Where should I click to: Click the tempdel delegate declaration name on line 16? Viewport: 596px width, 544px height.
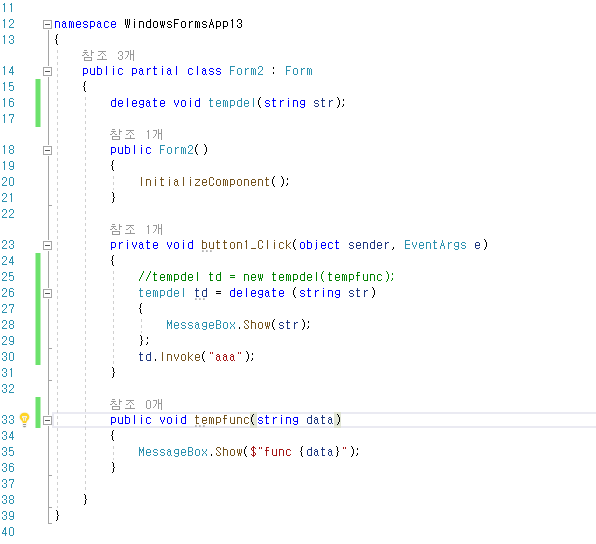point(232,103)
